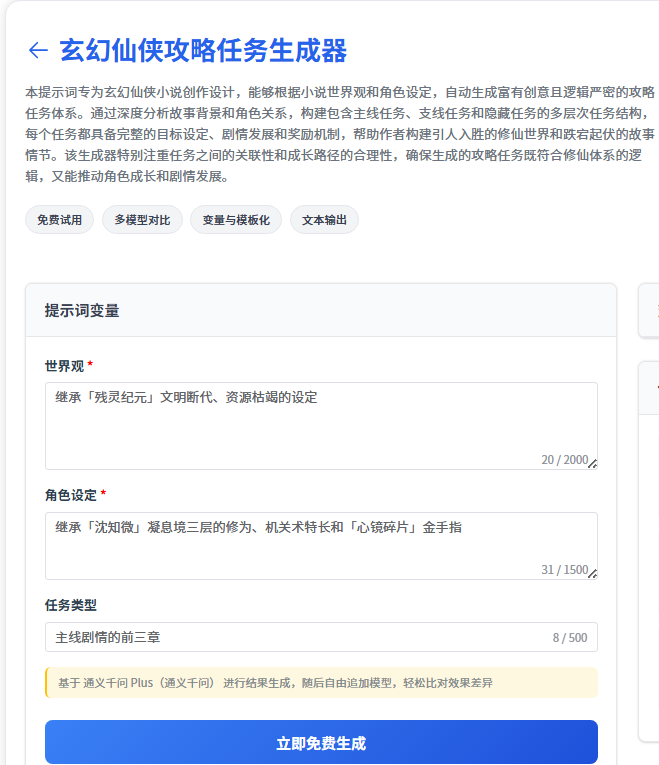This screenshot has height=765, width=659.
Task: Select the 免费试用 tag
Action: point(60,220)
